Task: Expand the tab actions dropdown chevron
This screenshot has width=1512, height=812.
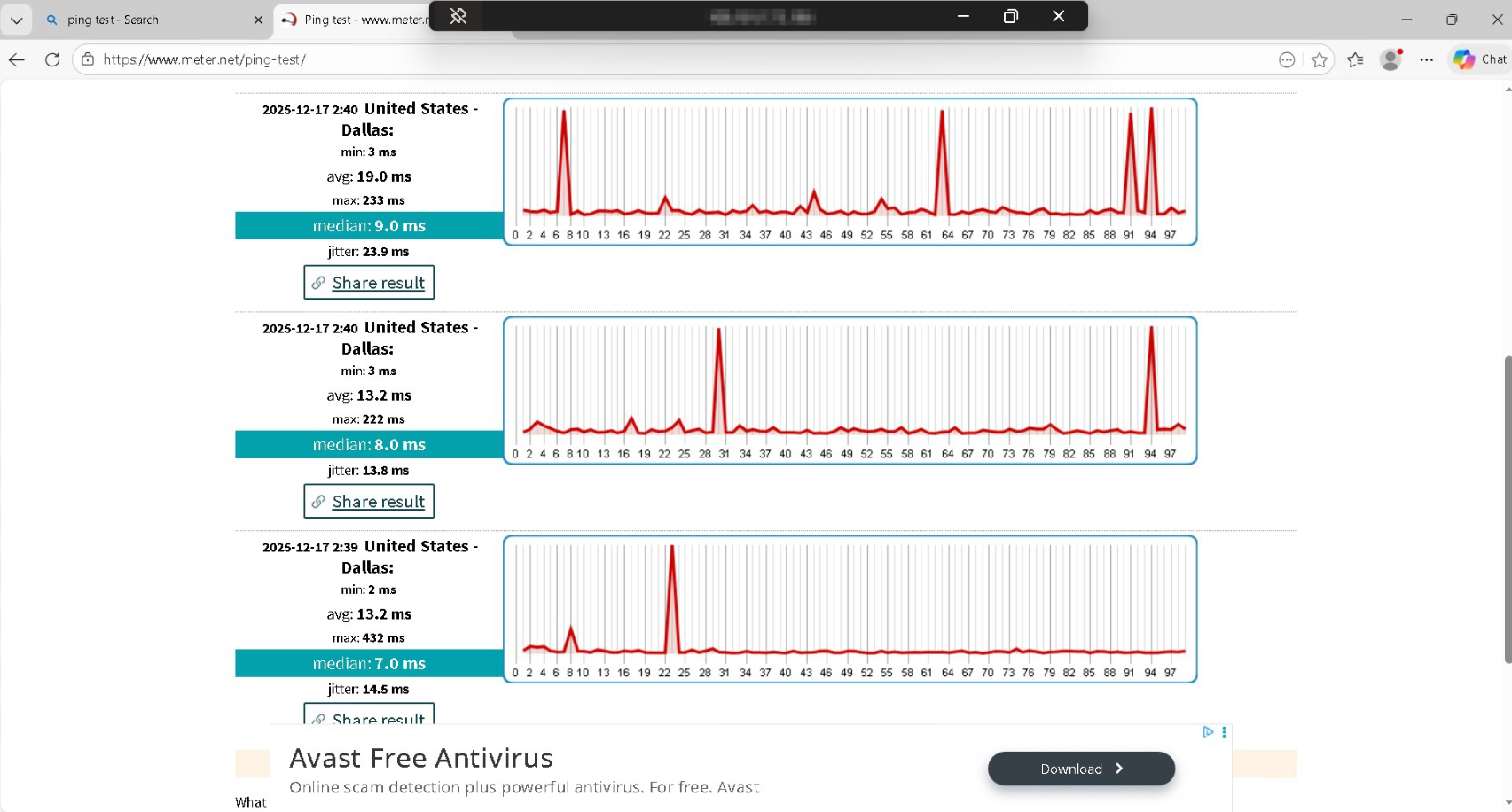Action: [x=16, y=20]
